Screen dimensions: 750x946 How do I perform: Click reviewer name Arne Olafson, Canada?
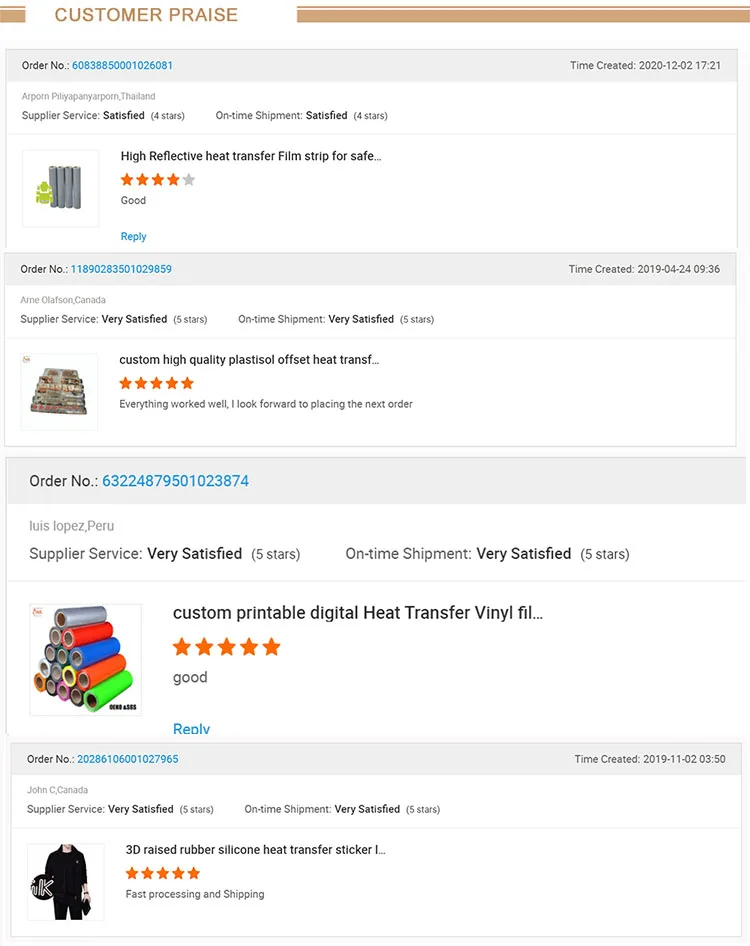[63, 300]
